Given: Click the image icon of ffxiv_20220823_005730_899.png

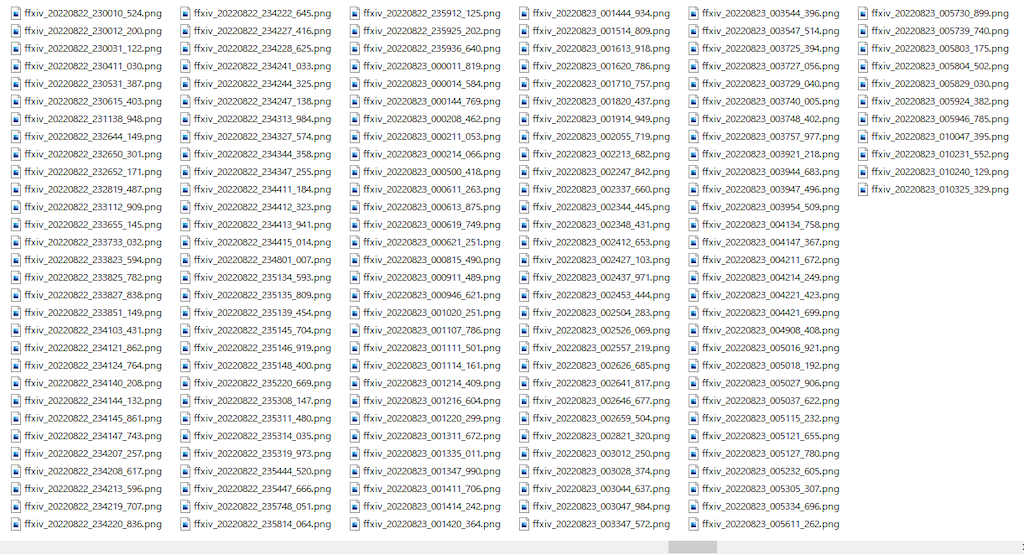Looking at the screenshot, I should tap(863, 13).
